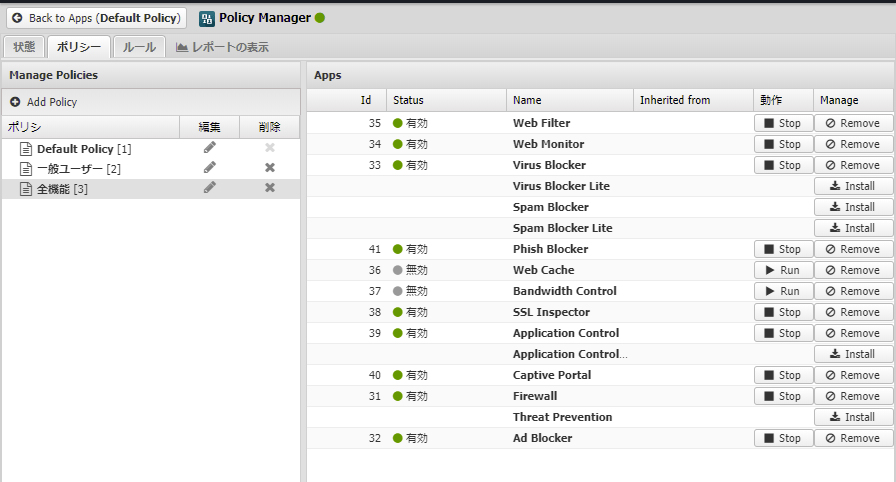This screenshot has width=896, height=482.
Task: Delete the 一般ユーザー policy with X icon
Action: [x=269, y=168]
